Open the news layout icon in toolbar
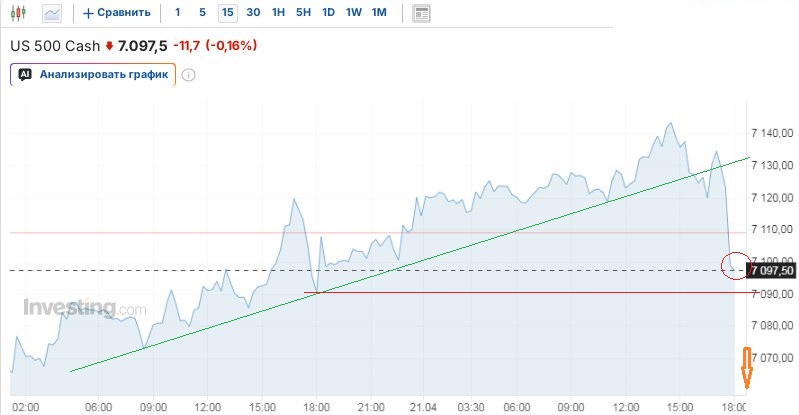This screenshot has width=799, height=415. pos(421,13)
